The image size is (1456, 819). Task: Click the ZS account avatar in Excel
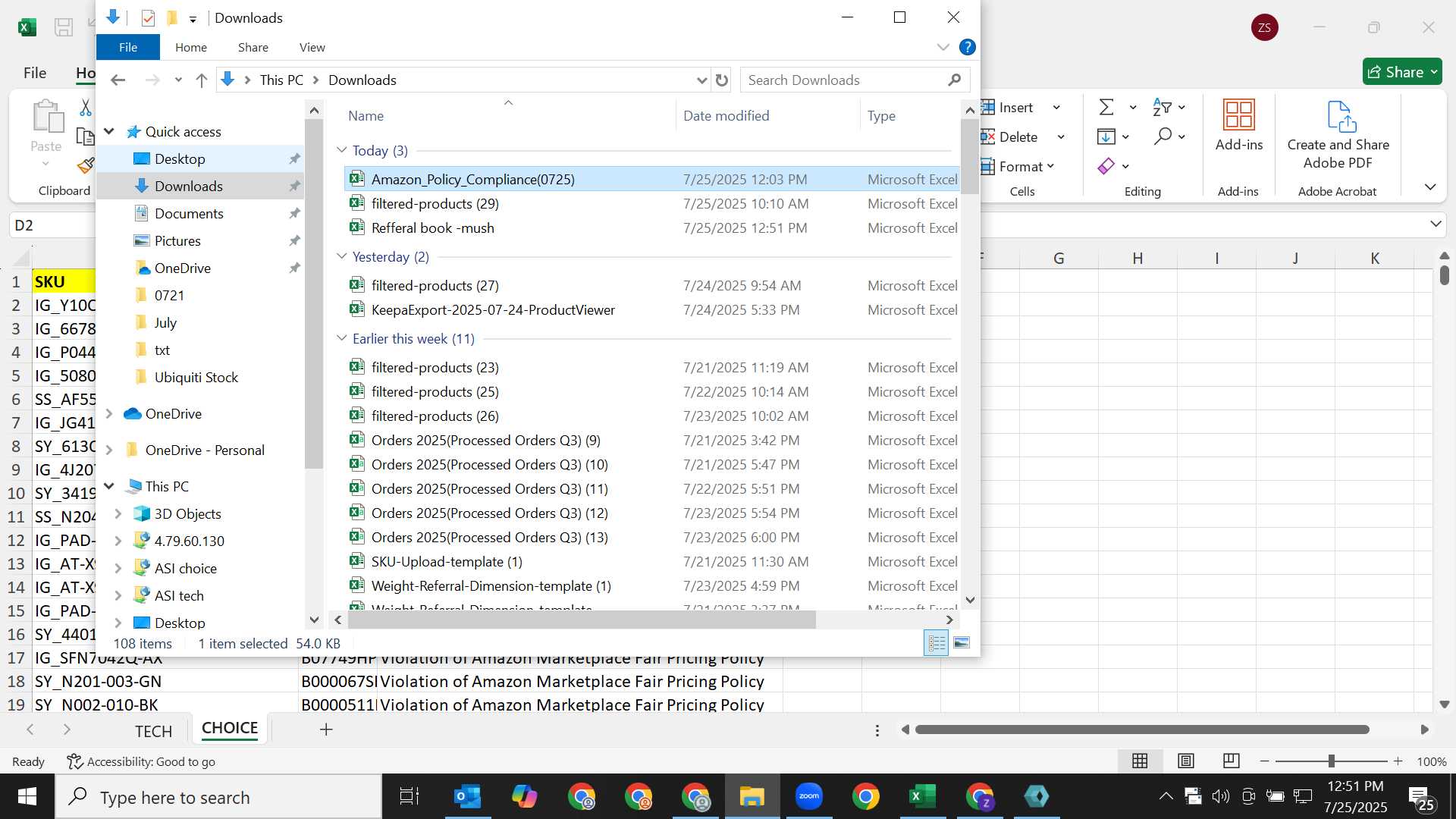tap(1264, 27)
